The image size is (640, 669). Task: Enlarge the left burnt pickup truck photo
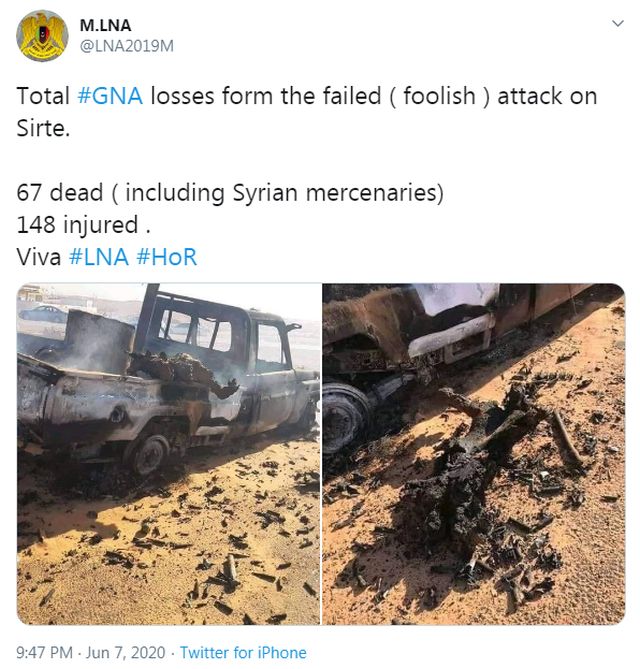[x=168, y=454]
